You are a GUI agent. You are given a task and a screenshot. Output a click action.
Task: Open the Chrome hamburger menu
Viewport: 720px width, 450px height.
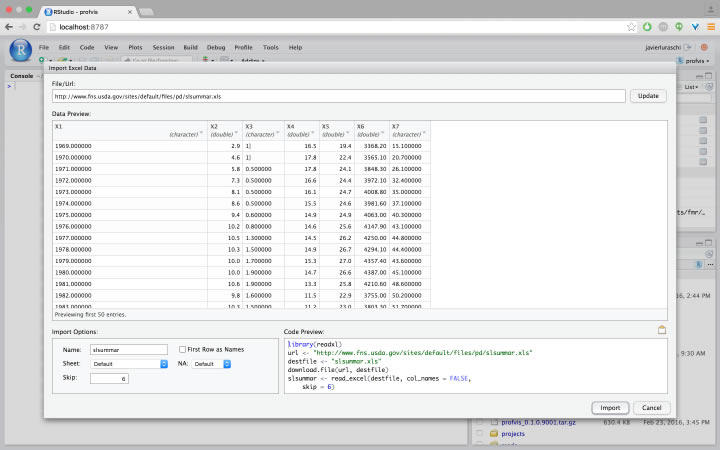coord(709,27)
